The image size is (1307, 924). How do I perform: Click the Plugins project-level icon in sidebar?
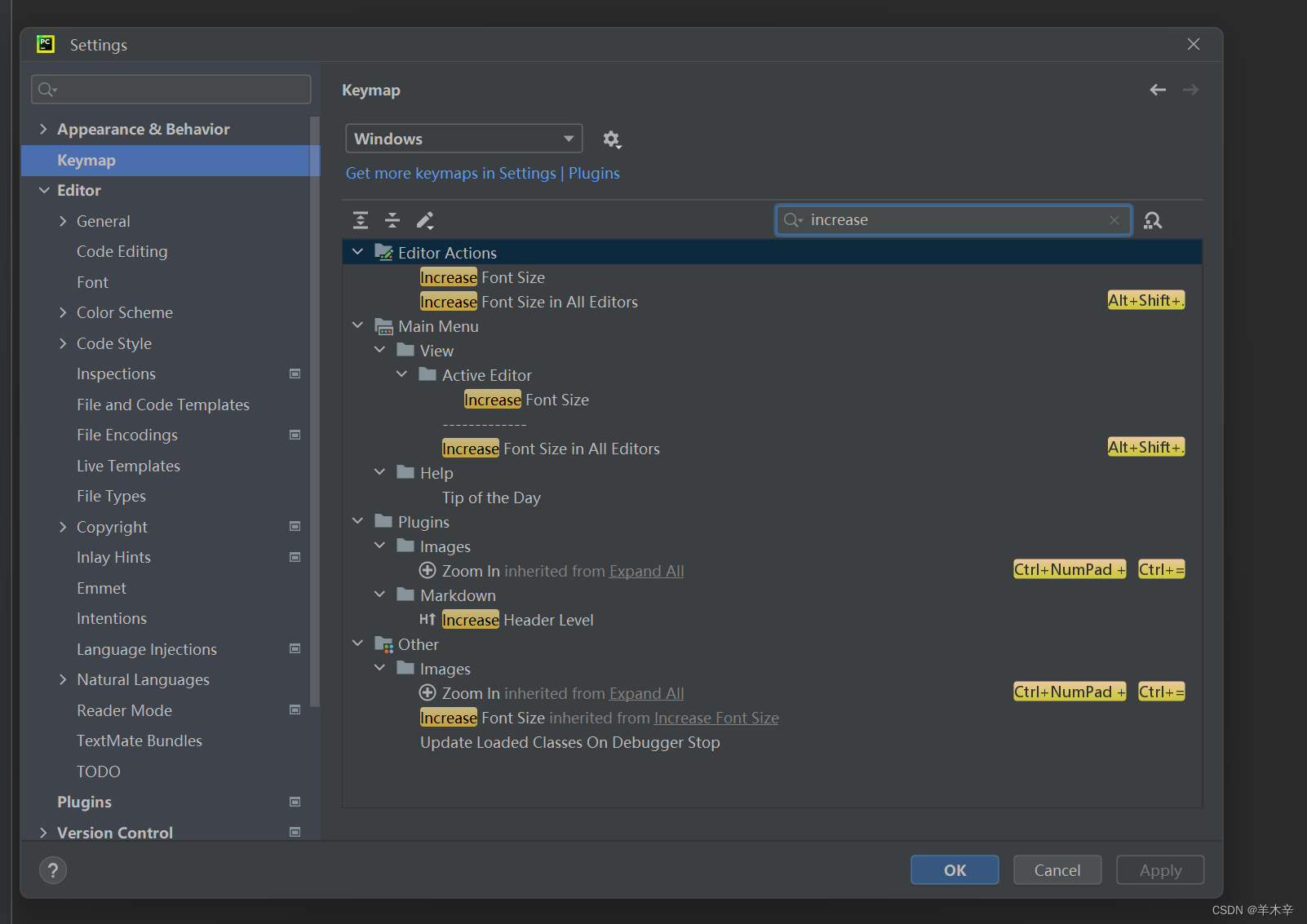point(295,802)
